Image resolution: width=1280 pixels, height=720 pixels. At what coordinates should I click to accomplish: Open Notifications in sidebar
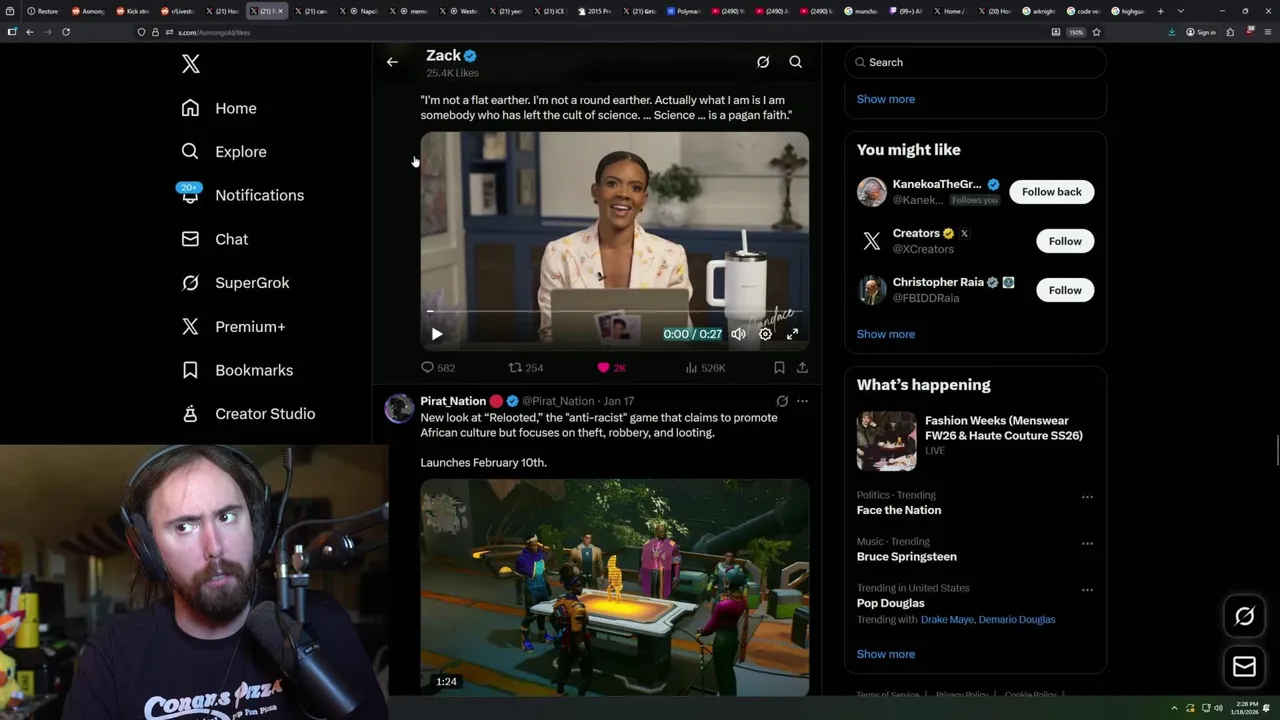pos(242,195)
